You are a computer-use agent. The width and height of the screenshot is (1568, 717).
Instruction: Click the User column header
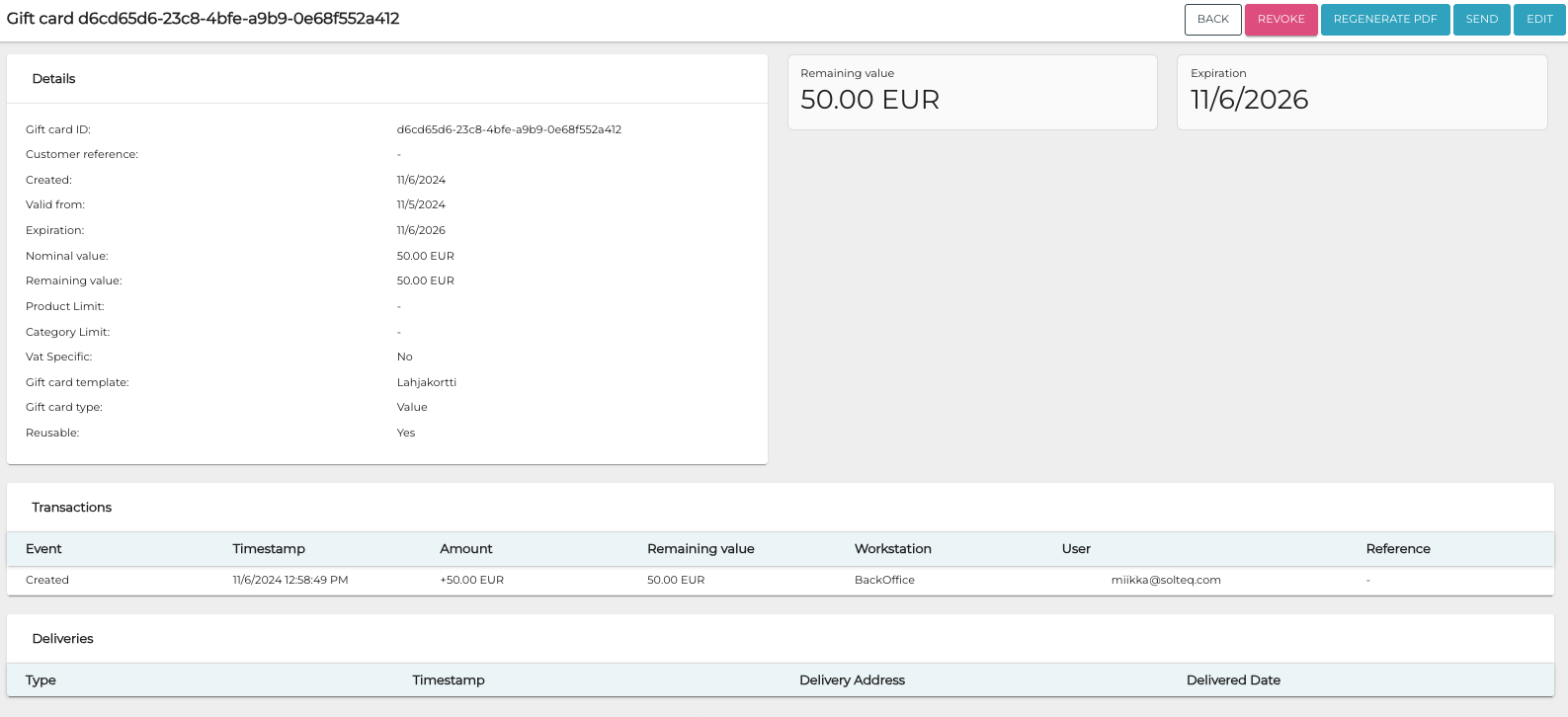[1076, 549]
